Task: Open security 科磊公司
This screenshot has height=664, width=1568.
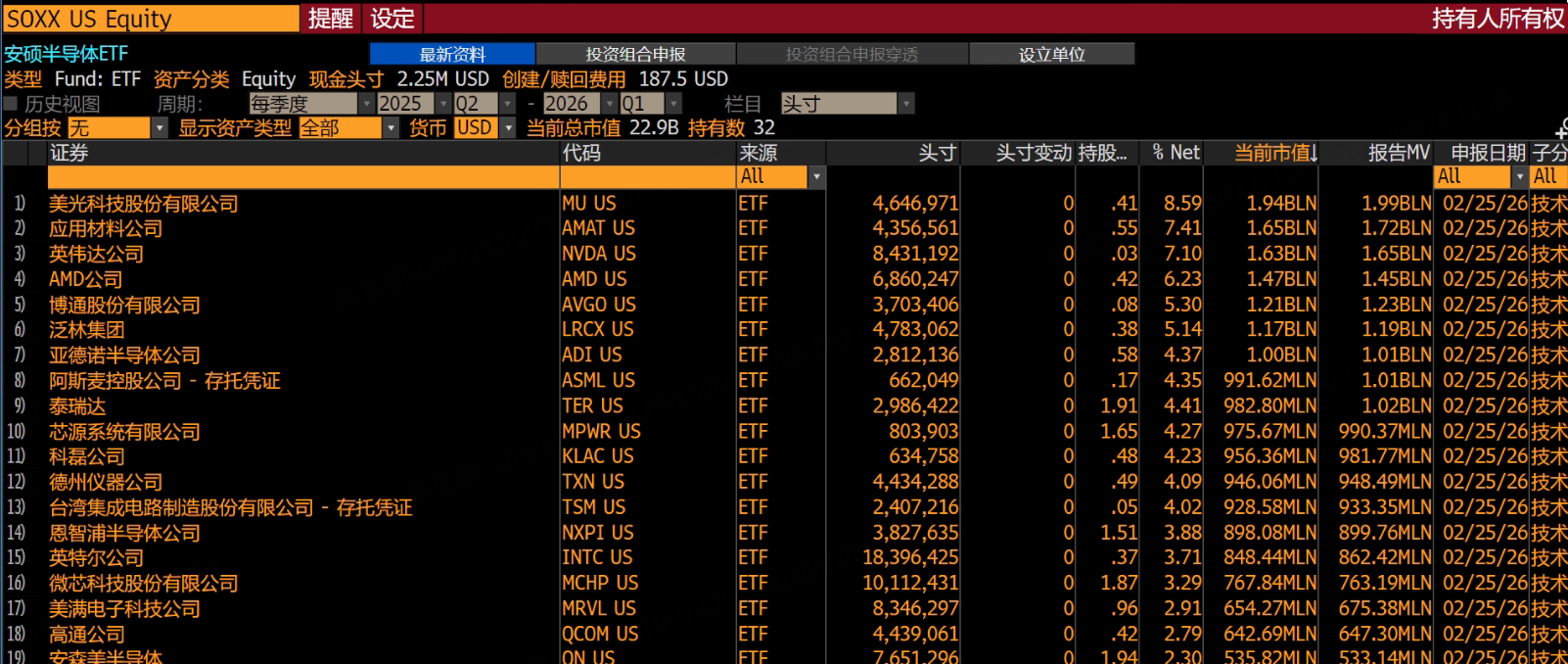Action: [87, 456]
